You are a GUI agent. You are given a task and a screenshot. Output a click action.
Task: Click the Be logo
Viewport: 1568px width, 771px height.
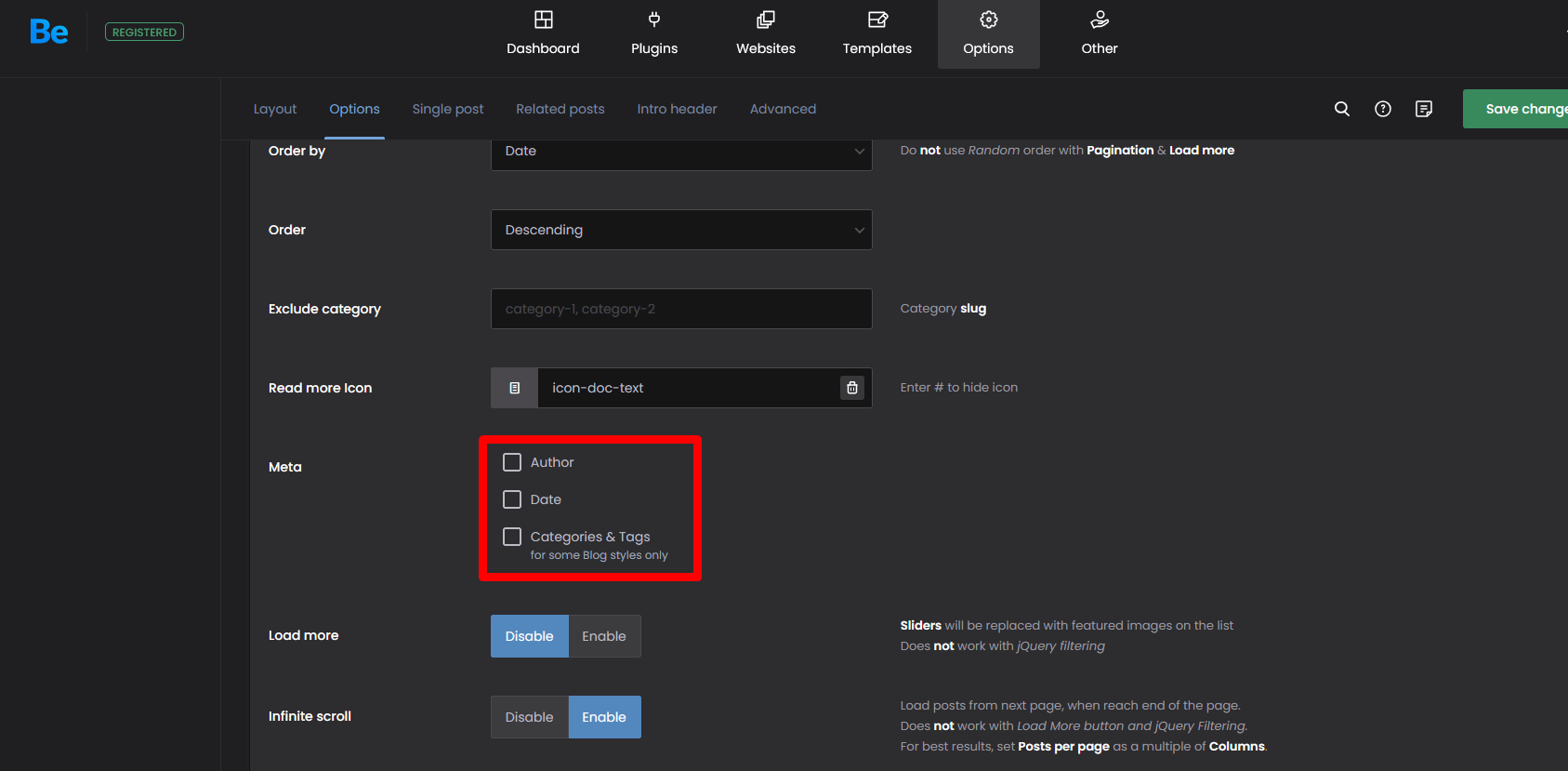[x=48, y=33]
